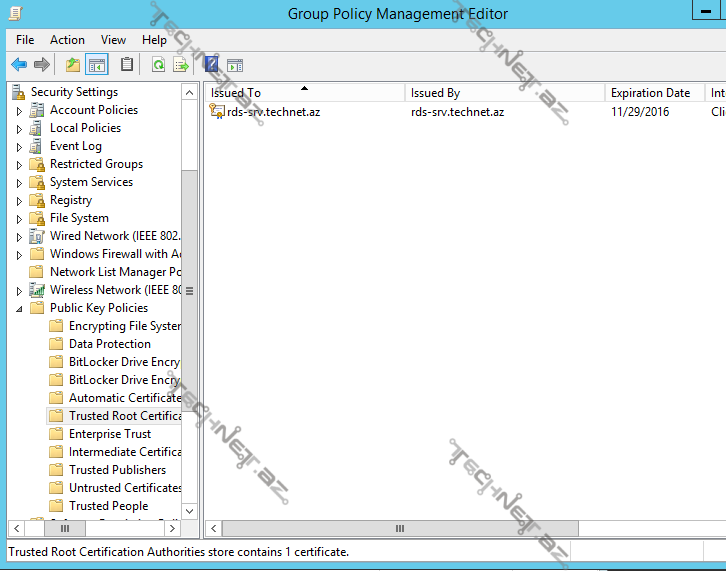This screenshot has height=571, width=726.
Task: Expand the Account Policies node
Action: [x=19, y=111]
